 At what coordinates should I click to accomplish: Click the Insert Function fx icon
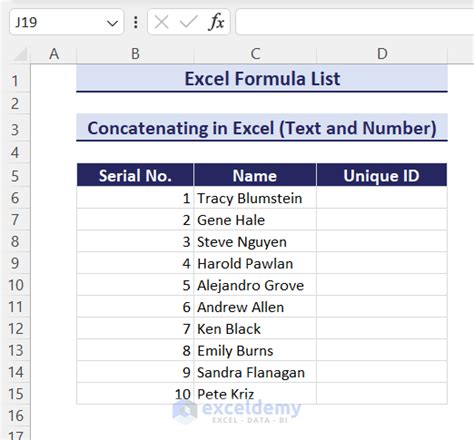pos(217,22)
